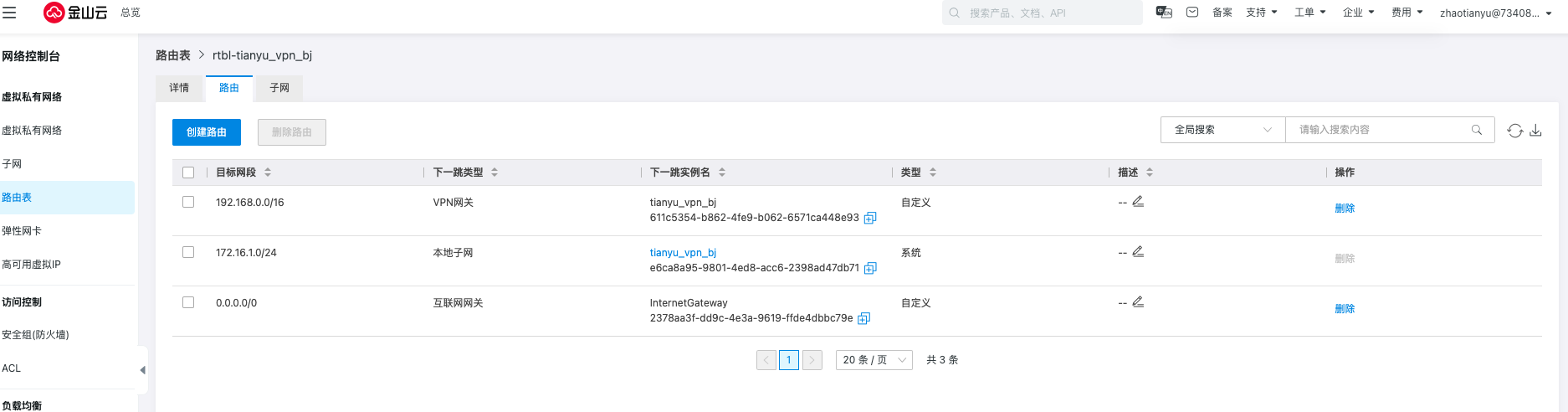The width and height of the screenshot is (1568, 412).
Task: Switch to the 子网 tab
Action: click(279, 88)
